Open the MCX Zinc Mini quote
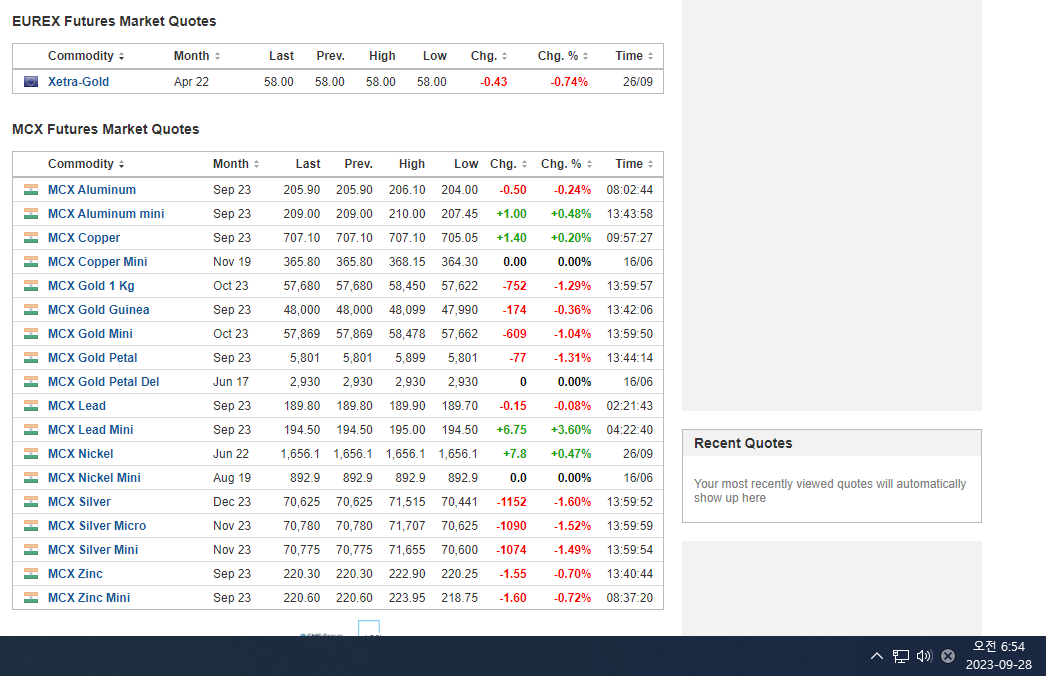 tap(89, 598)
